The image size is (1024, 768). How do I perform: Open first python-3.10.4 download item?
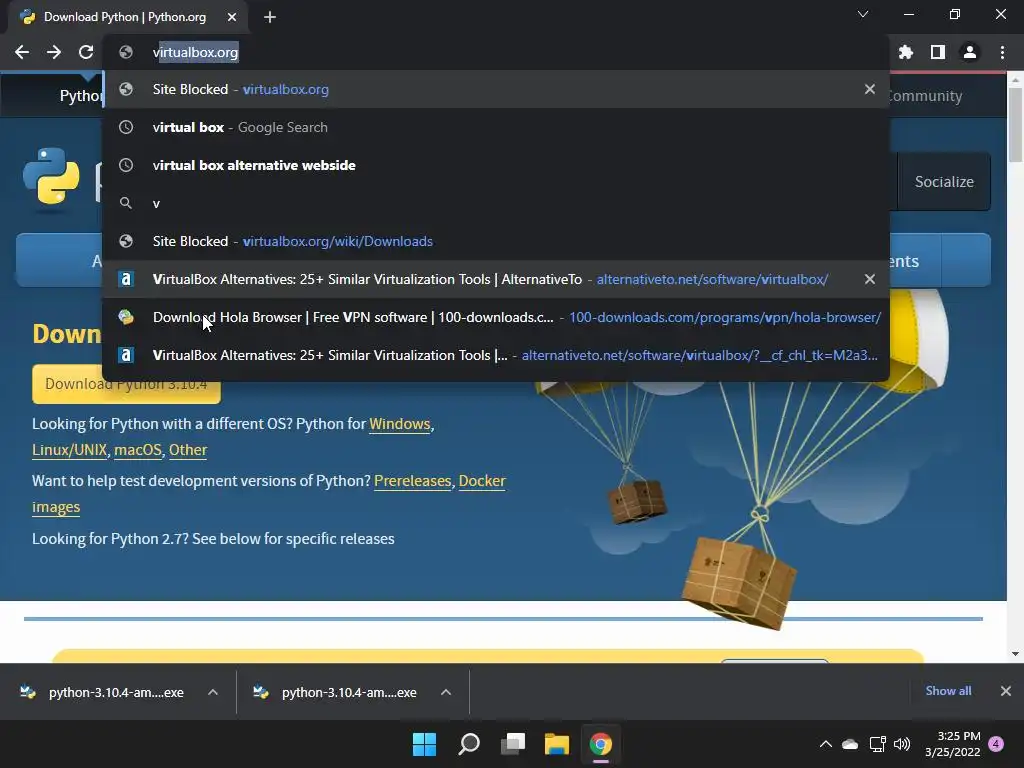(x=103, y=692)
